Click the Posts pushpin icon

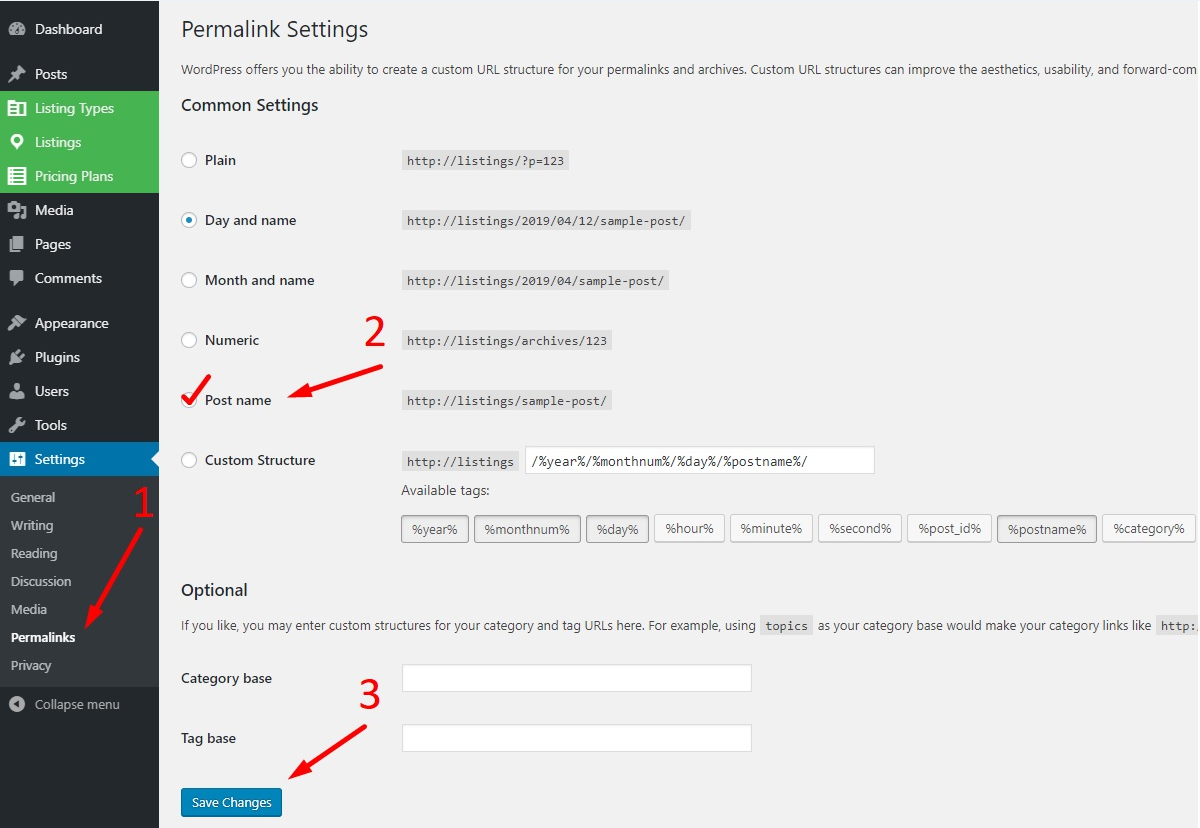pos(16,74)
